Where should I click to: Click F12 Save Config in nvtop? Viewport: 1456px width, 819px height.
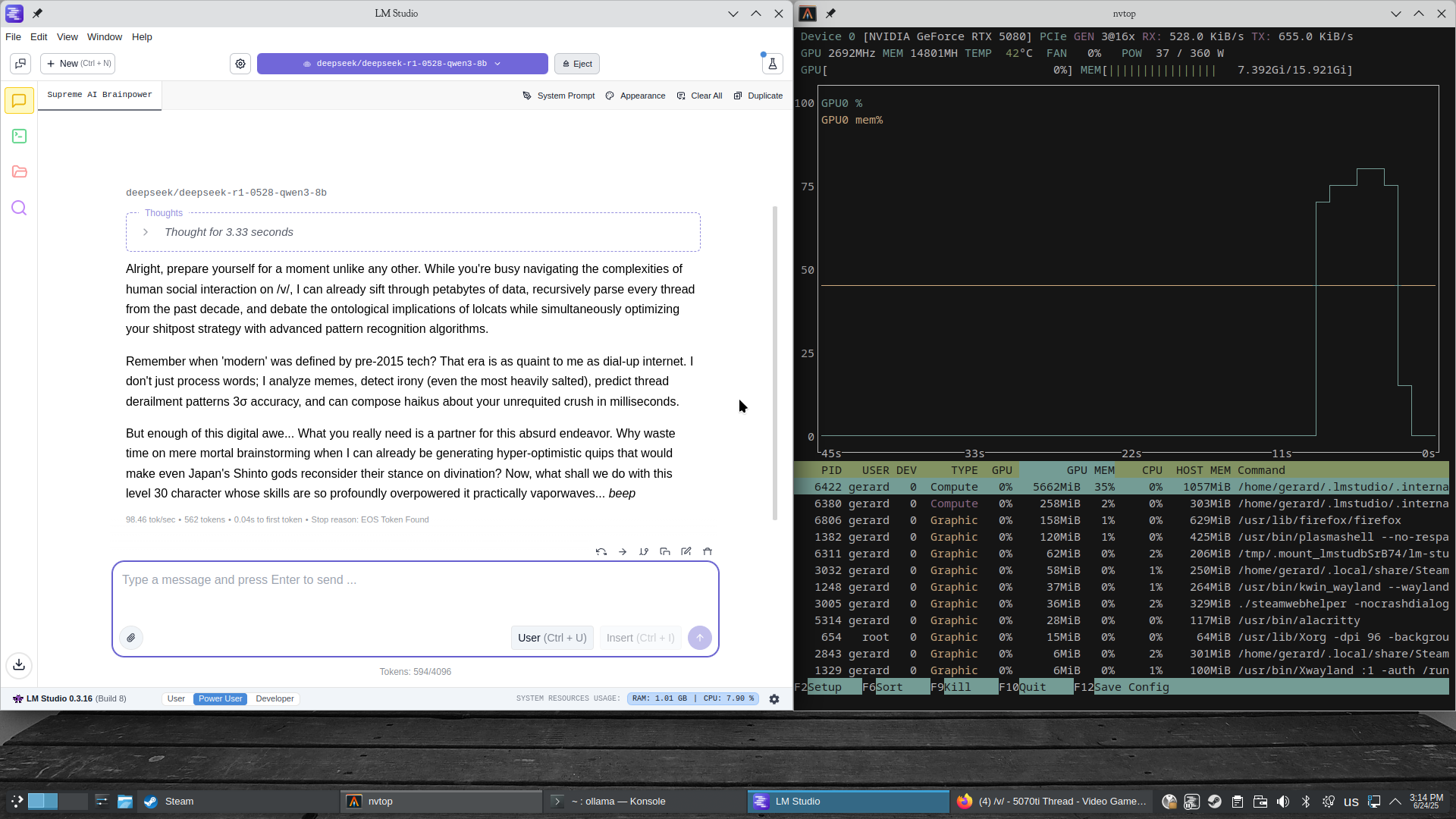pos(1122,687)
